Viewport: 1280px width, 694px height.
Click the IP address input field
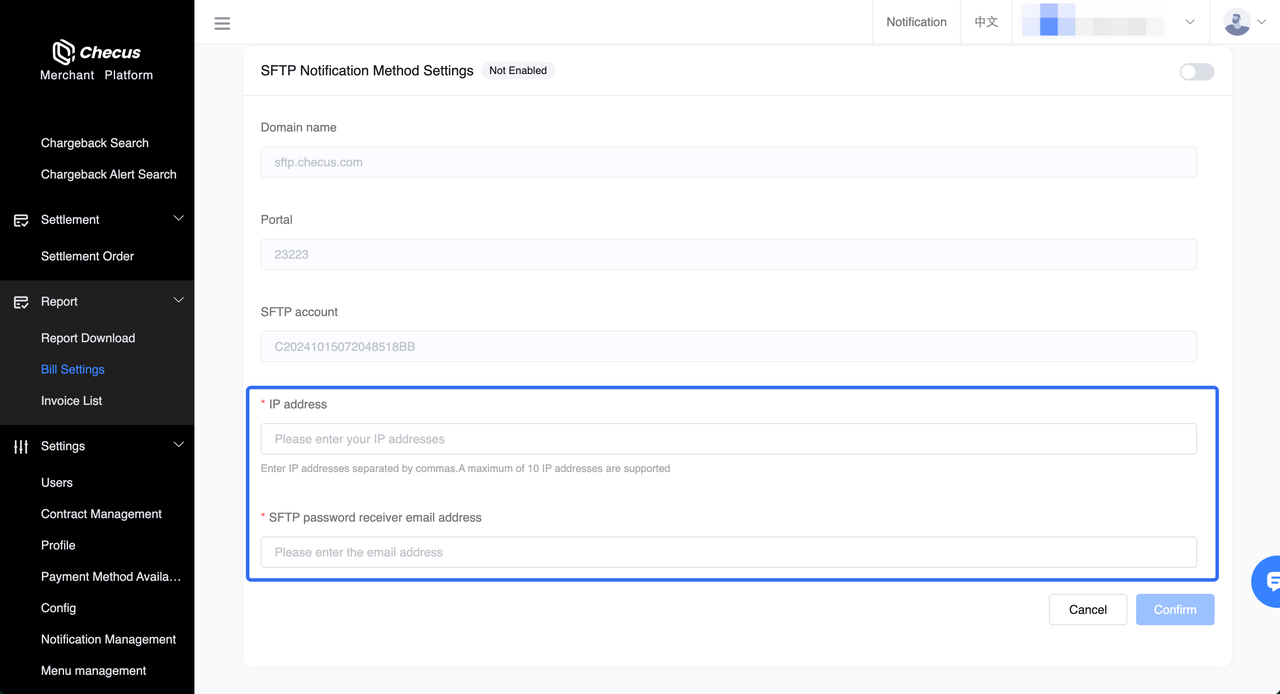728,439
